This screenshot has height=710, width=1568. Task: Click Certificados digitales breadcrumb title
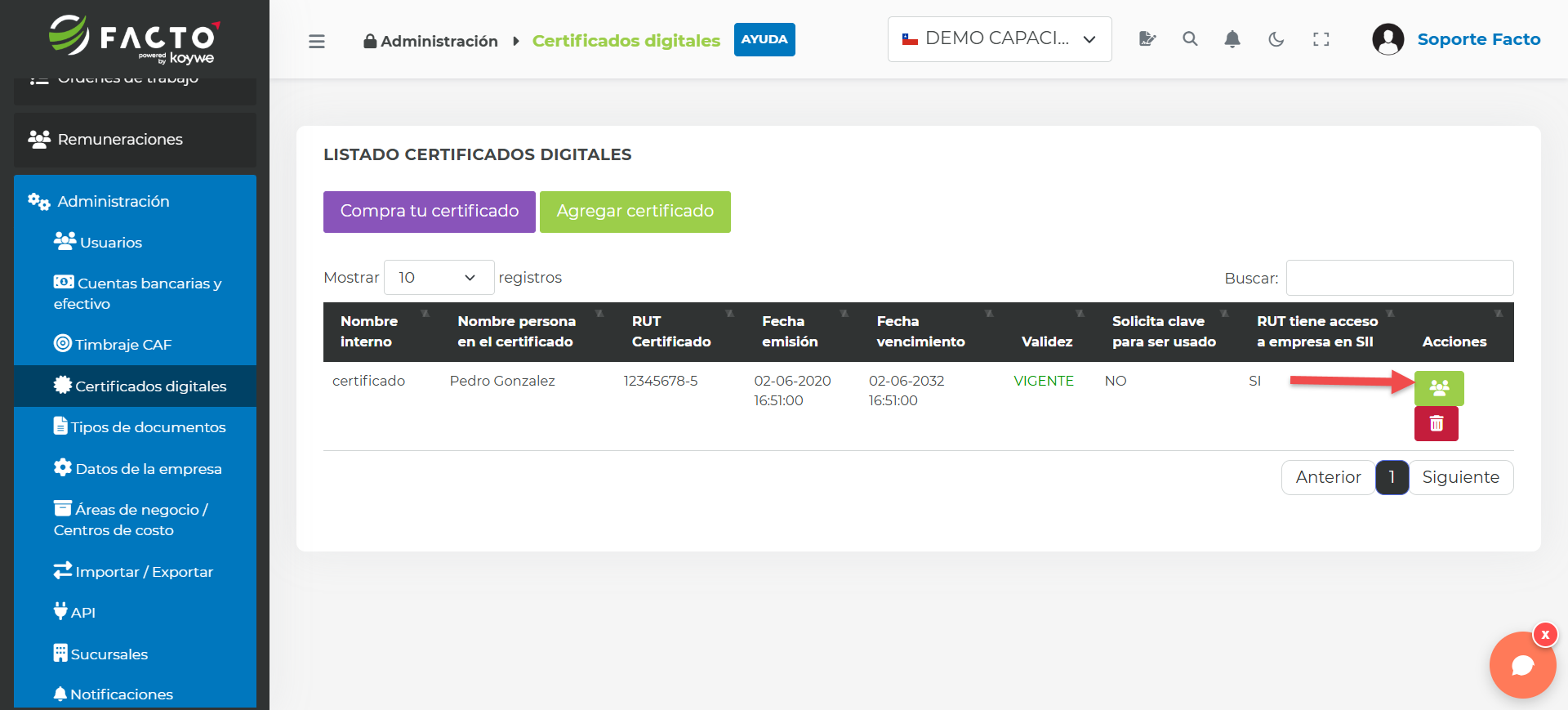tap(626, 41)
